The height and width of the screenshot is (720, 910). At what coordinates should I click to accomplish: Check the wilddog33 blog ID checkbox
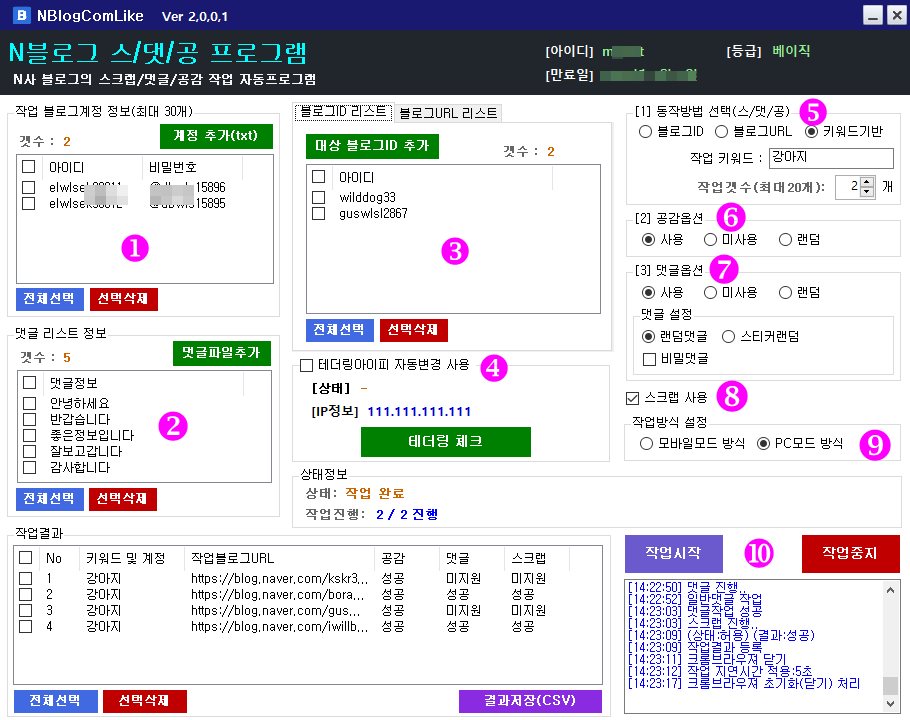click(319, 197)
